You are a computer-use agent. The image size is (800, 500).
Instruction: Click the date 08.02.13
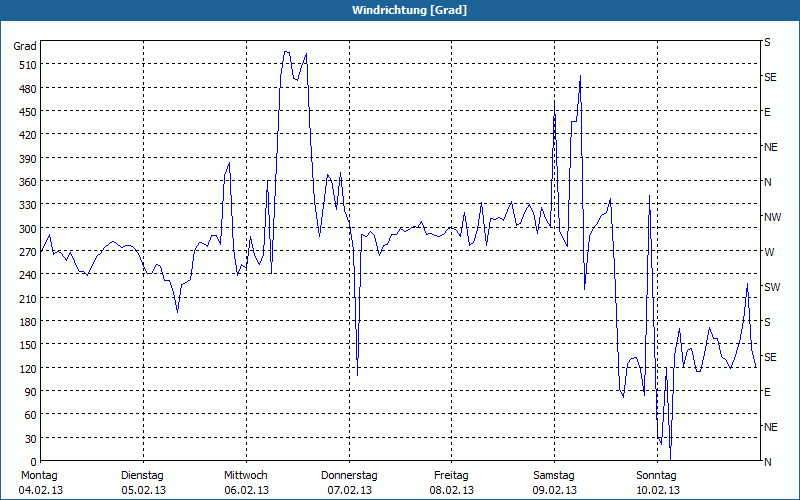(x=452, y=490)
